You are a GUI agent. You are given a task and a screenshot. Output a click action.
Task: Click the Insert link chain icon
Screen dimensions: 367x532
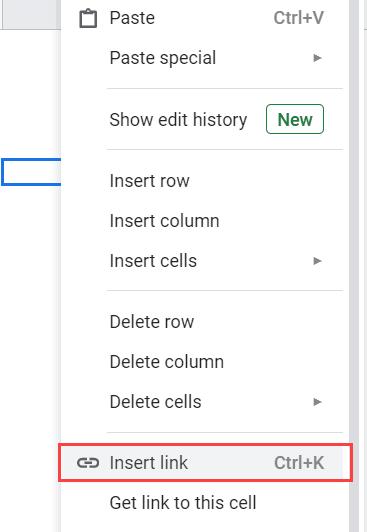tap(88, 462)
